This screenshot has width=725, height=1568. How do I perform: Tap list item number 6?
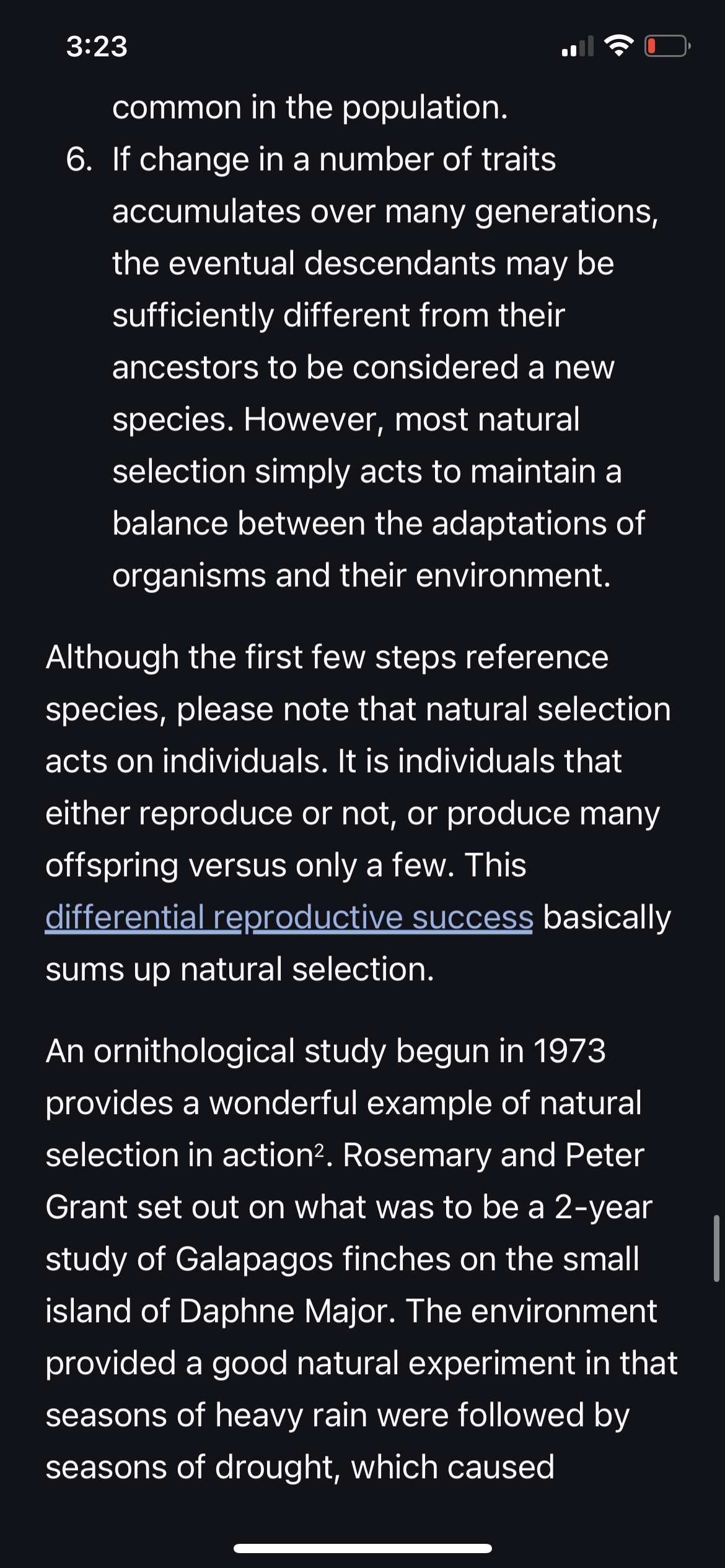point(79,159)
